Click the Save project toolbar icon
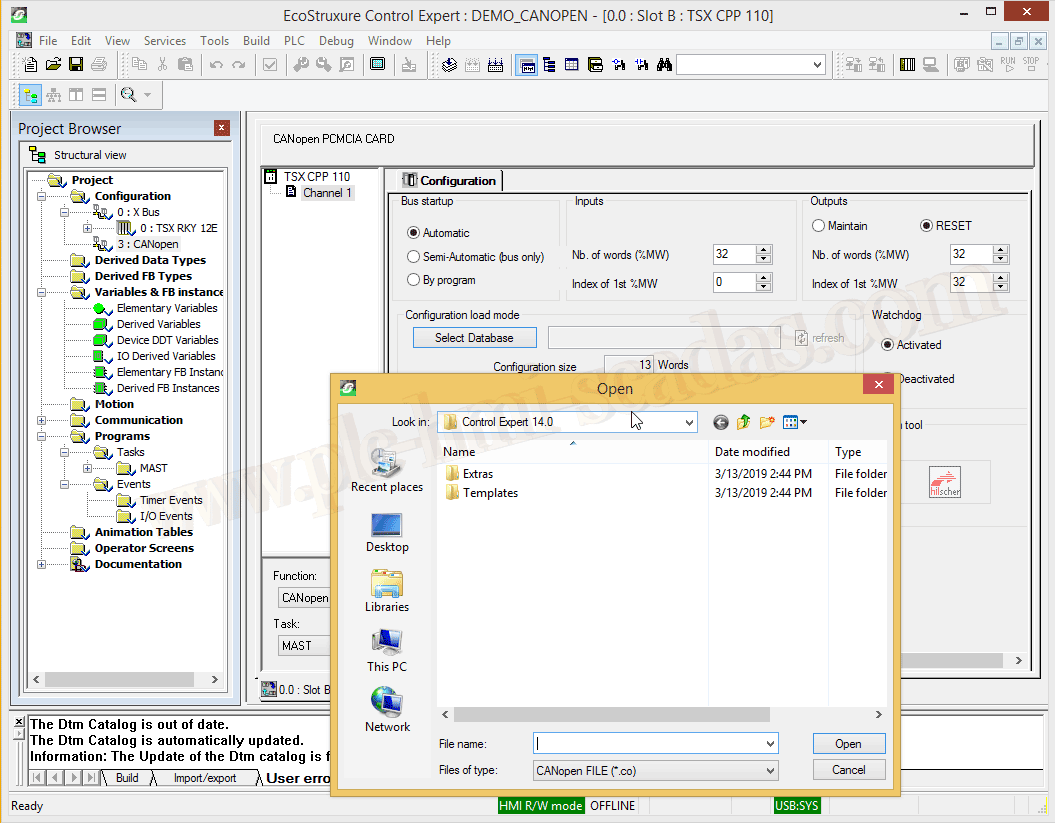 pos(76,65)
